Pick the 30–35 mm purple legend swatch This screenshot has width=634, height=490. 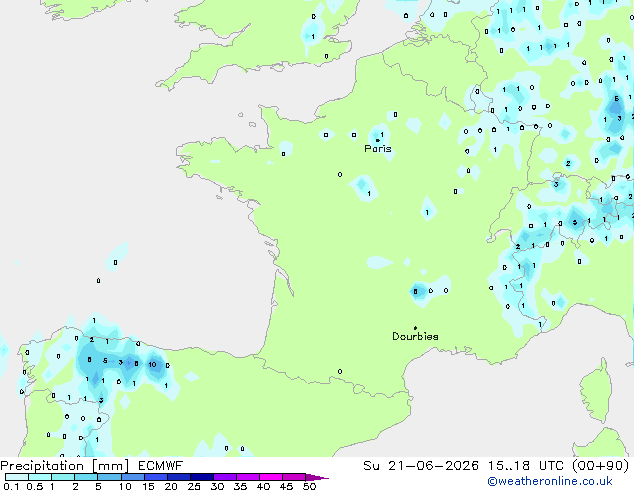point(225,477)
